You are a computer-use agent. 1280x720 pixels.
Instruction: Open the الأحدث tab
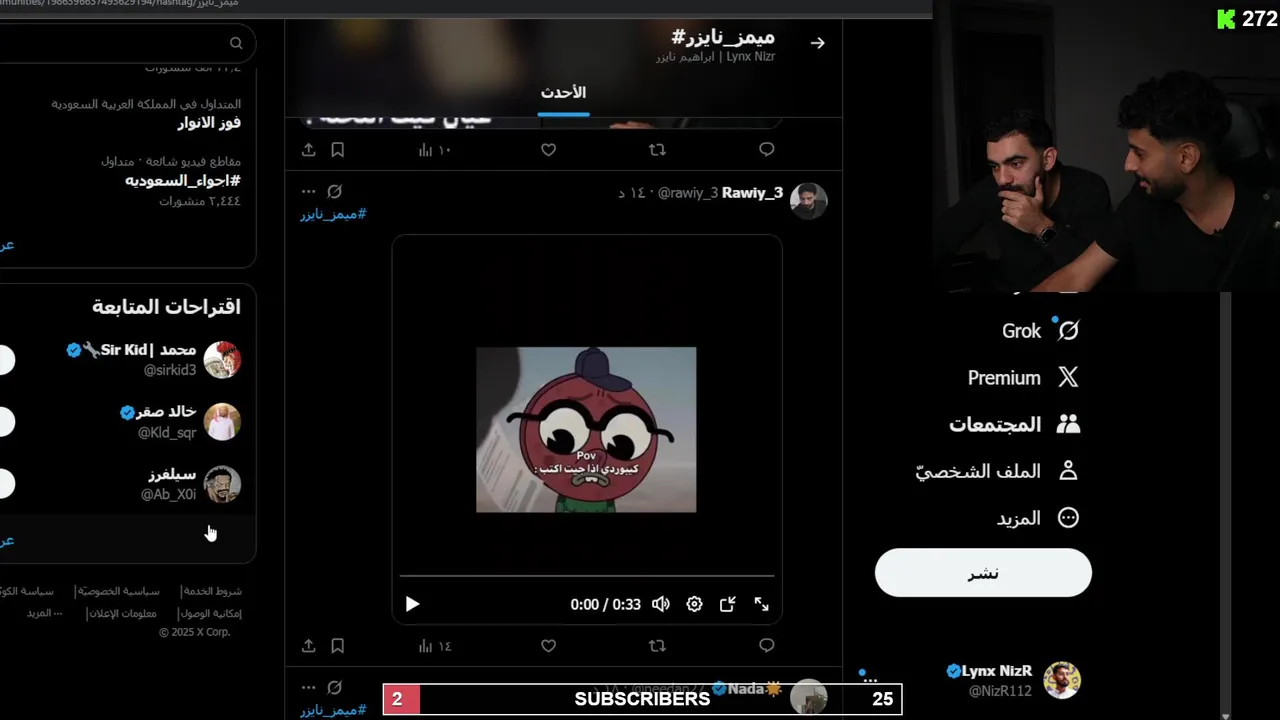coord(563,93)
